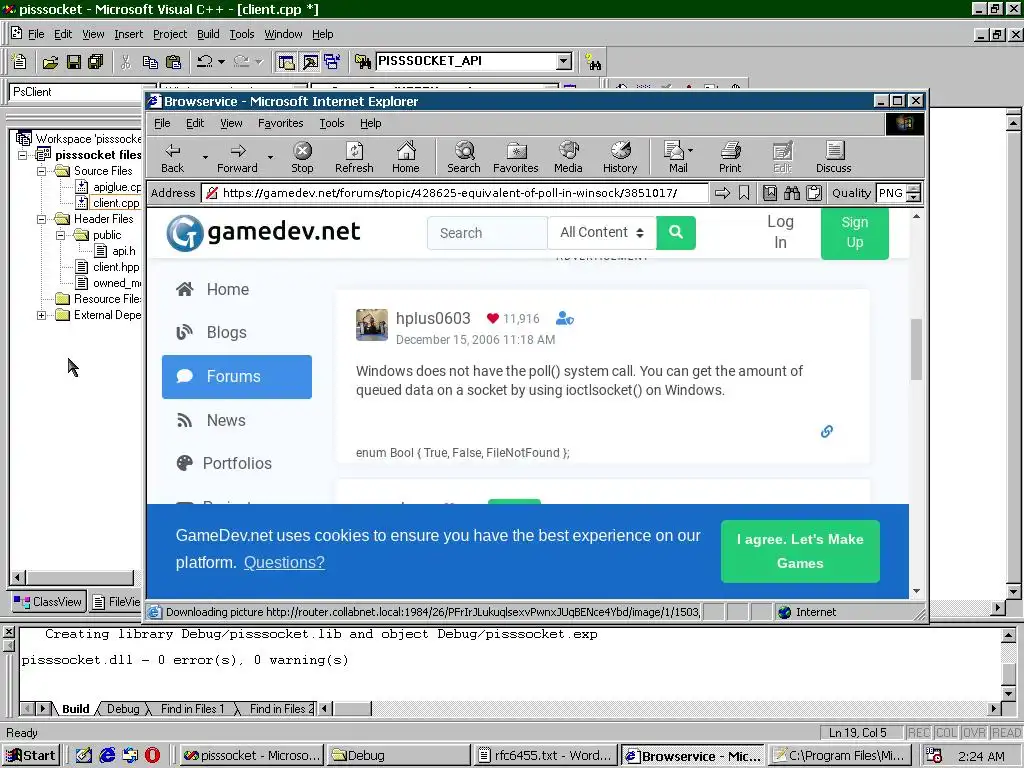1024x768 pixels.
Task: Click the Search help binoculars icon far right
Action: [593, 62]
